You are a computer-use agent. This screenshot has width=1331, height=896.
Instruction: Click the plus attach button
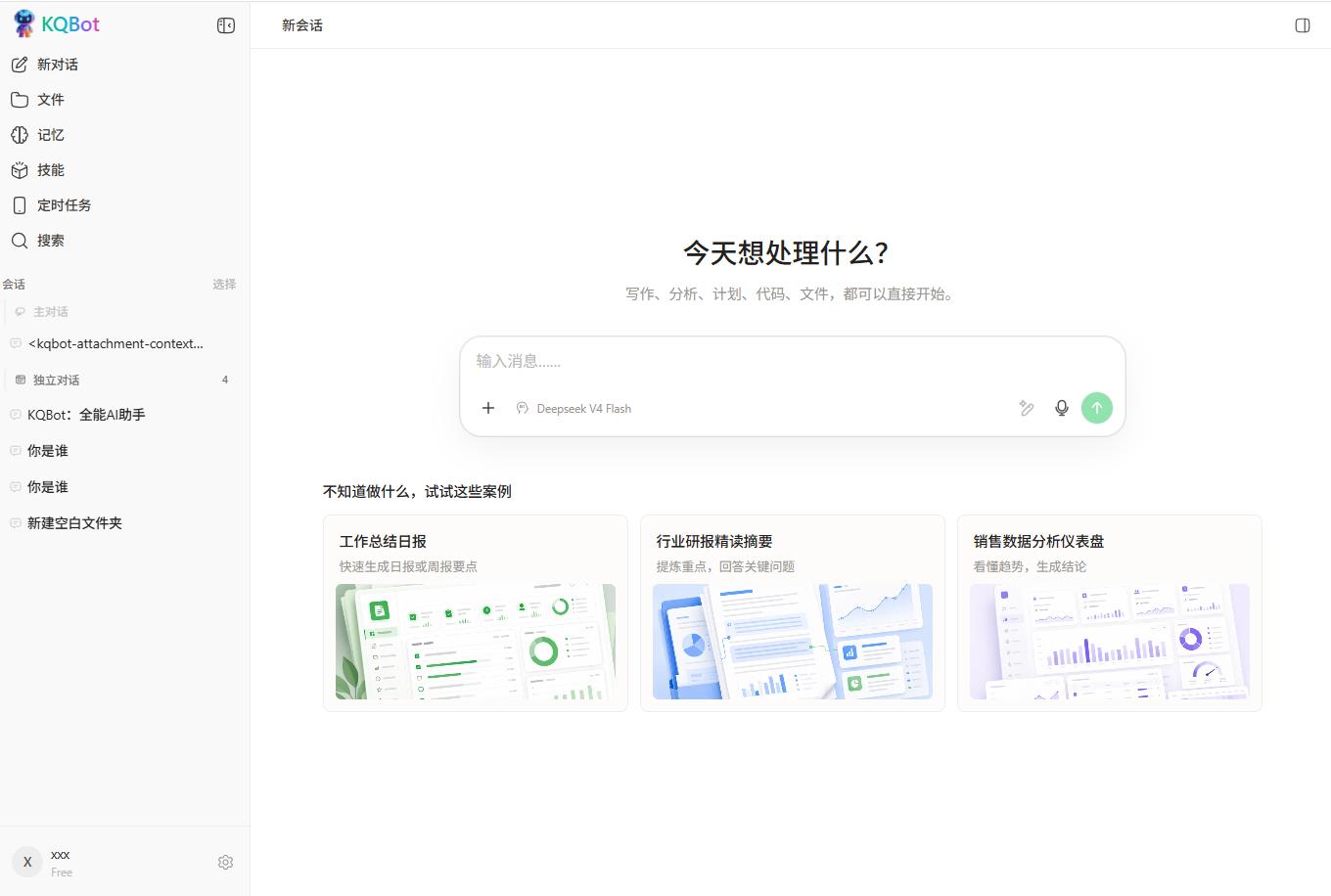tap(488, 408)
